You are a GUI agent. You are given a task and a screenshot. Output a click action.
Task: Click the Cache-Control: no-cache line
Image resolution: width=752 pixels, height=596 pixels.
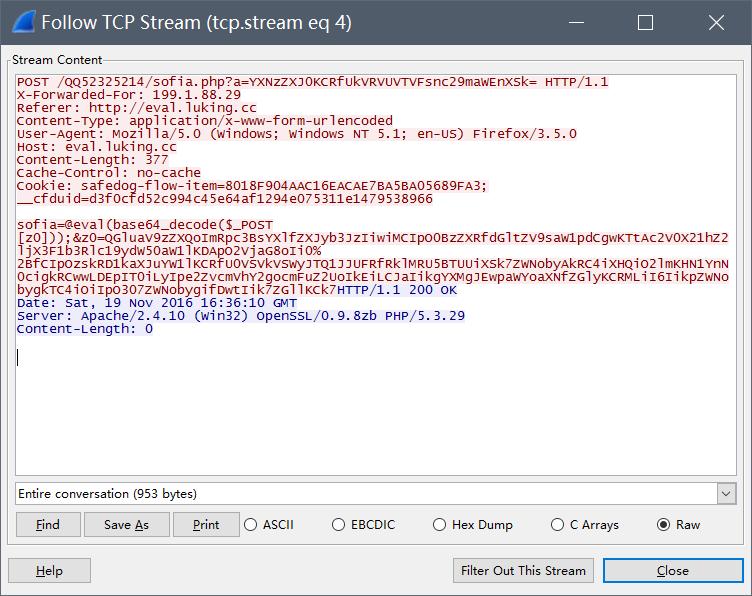click(108, 173)
